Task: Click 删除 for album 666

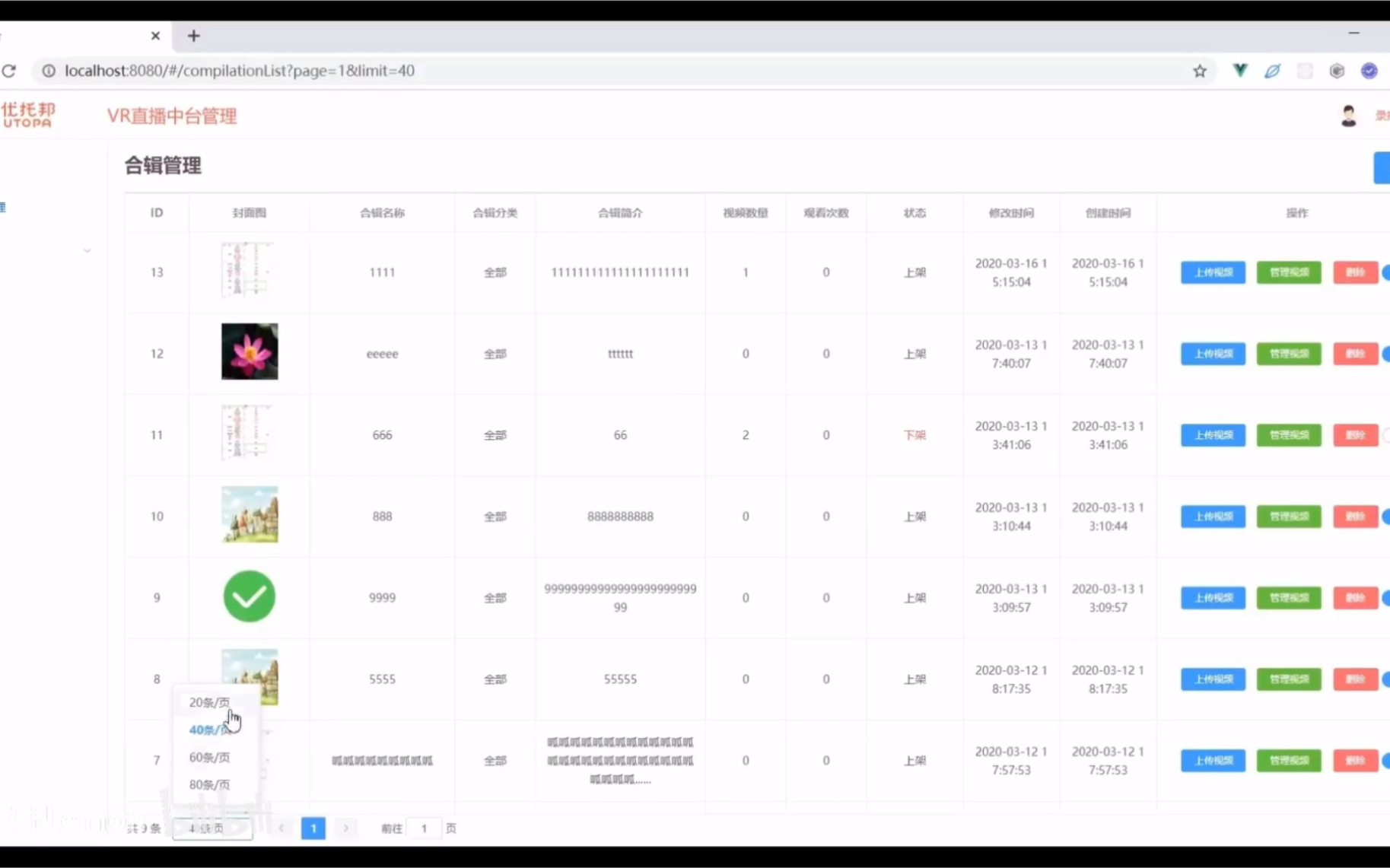Action: [x=1355, y=435]
